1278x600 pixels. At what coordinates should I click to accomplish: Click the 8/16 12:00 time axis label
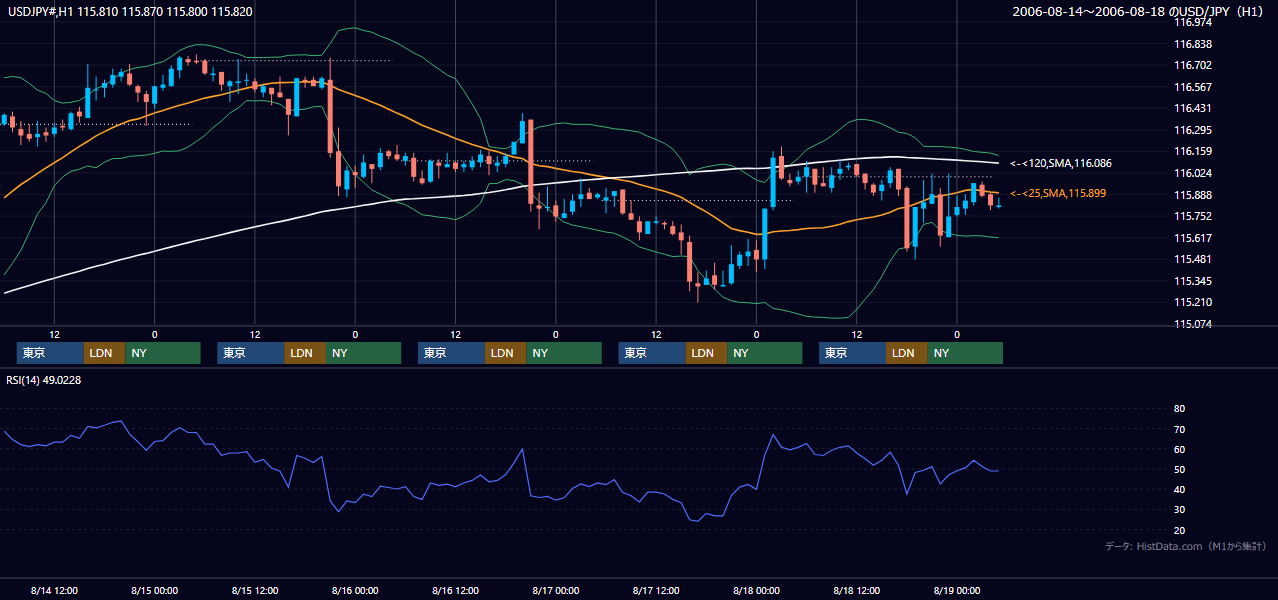[x=455, y=590]
